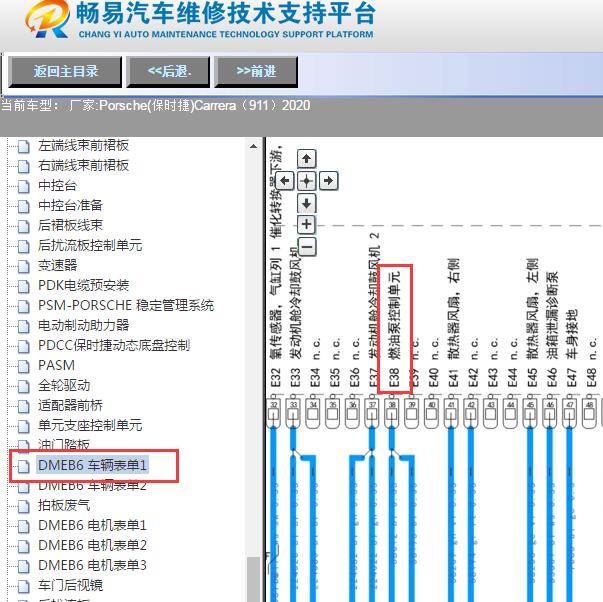Pan diagram down with arrow icon
The width and height of the screenshot is (603, 602).
coord(306,203)
